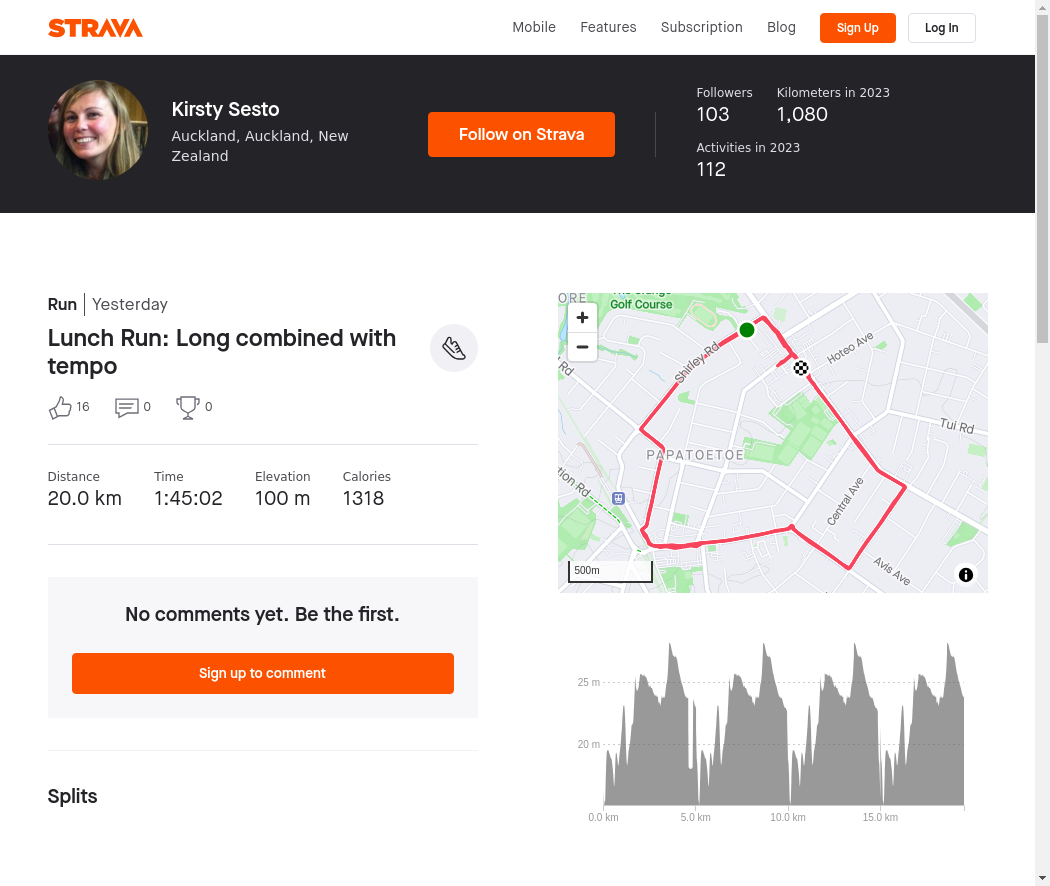Click Follow on Strava button

coord(521,135)
